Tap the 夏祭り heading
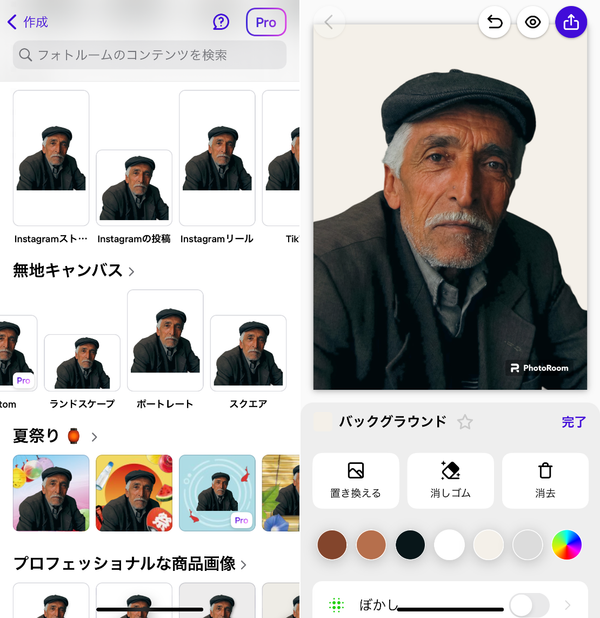 click(x=36, y=436)
